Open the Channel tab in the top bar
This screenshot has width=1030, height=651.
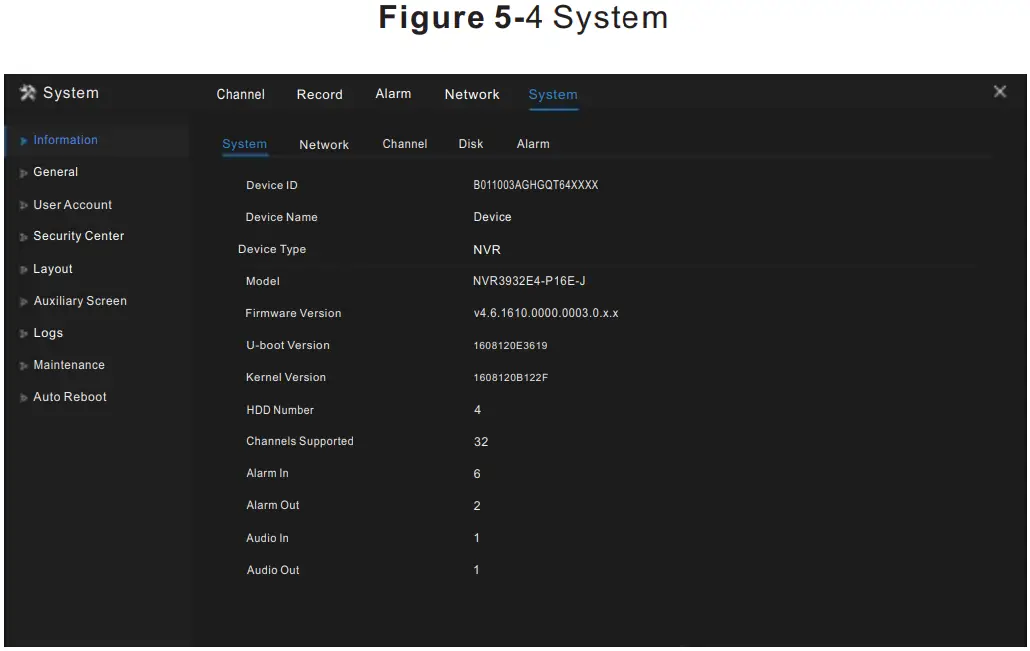click(240, 94)
